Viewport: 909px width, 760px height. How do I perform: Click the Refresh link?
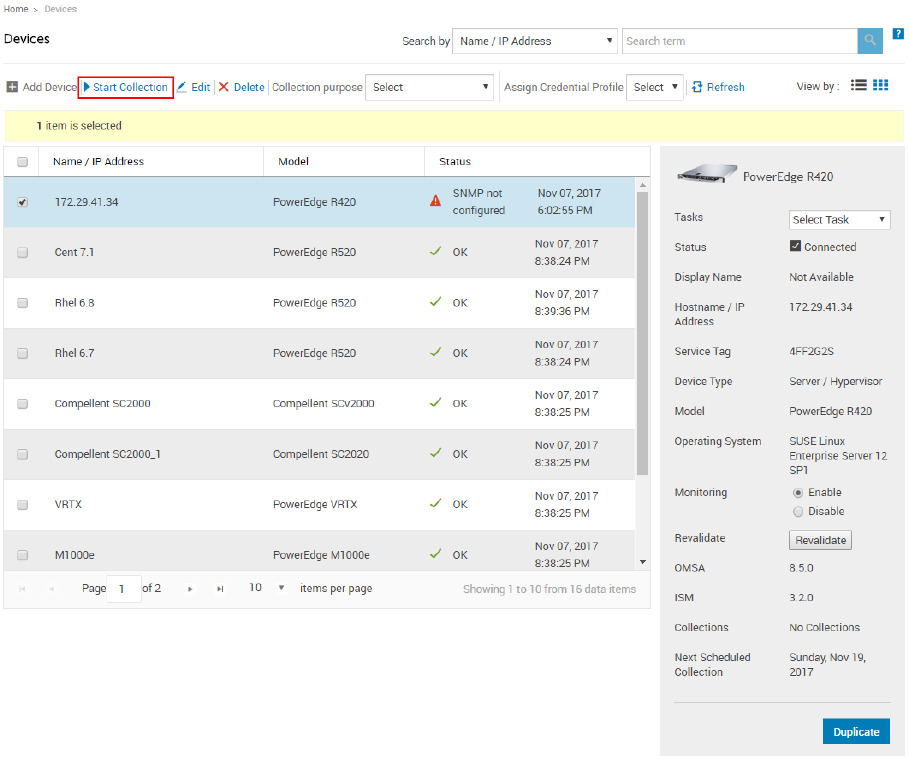(726, 87)
